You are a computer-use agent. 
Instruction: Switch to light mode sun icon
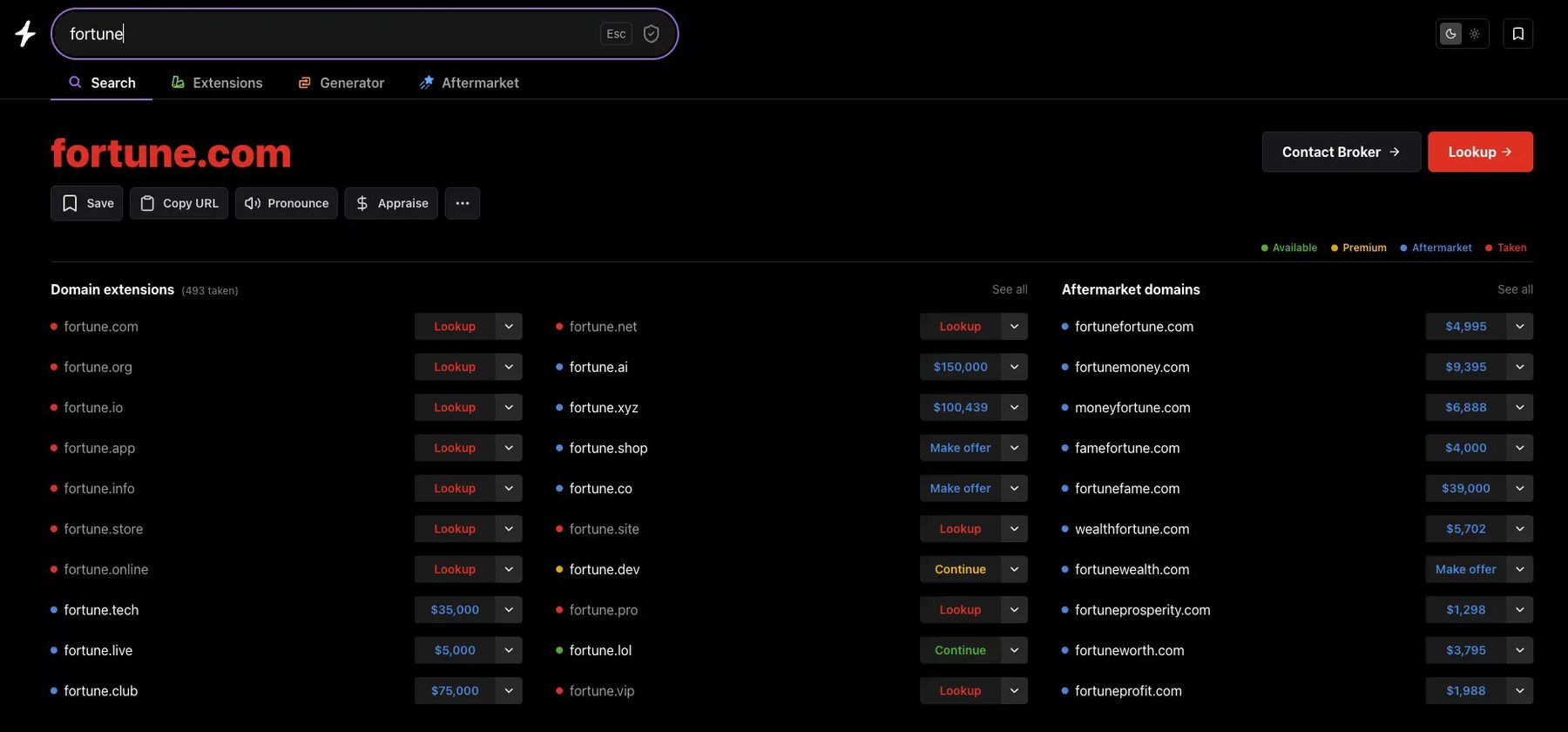pyautogui.click(x=1474, y=34)
